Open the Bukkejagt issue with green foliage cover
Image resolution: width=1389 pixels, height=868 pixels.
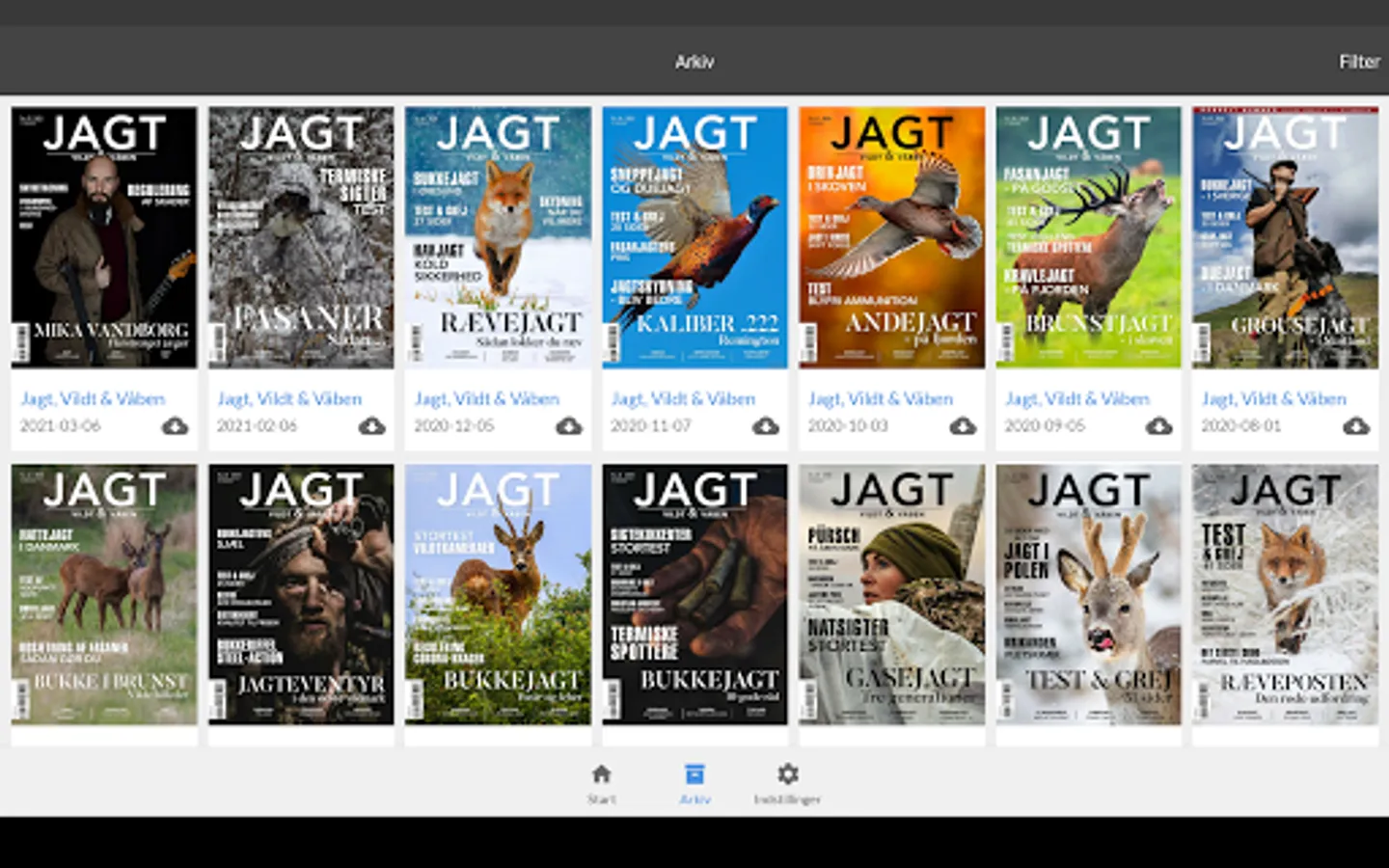point(498,594)
